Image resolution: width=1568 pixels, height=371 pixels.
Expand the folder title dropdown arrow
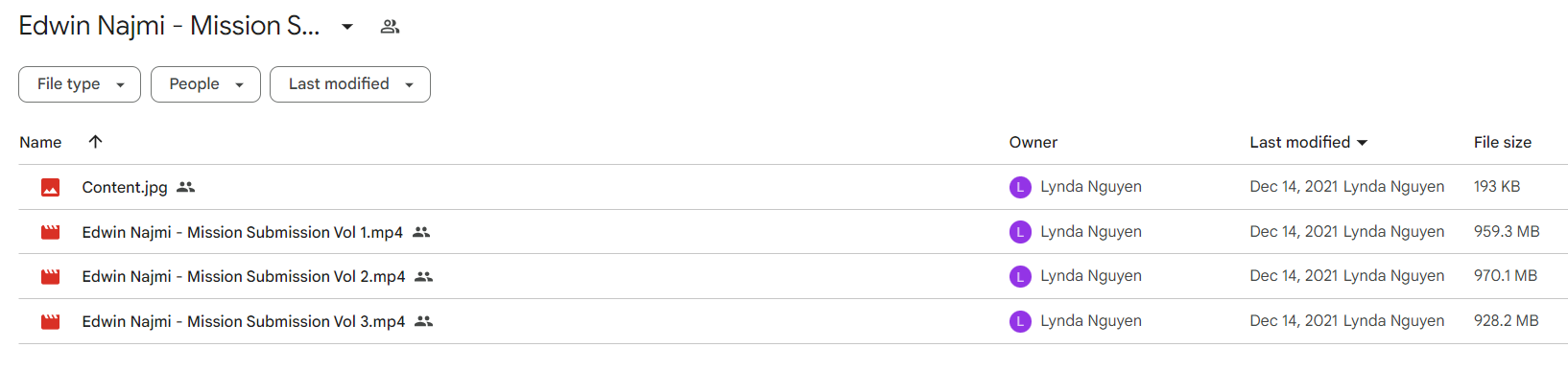(x=347, y=27)
